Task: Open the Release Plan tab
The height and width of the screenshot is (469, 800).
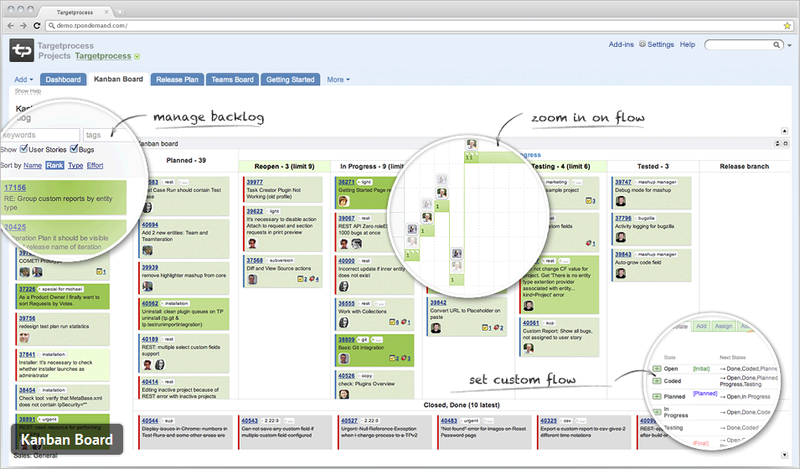Action: (x=177, y=79)
